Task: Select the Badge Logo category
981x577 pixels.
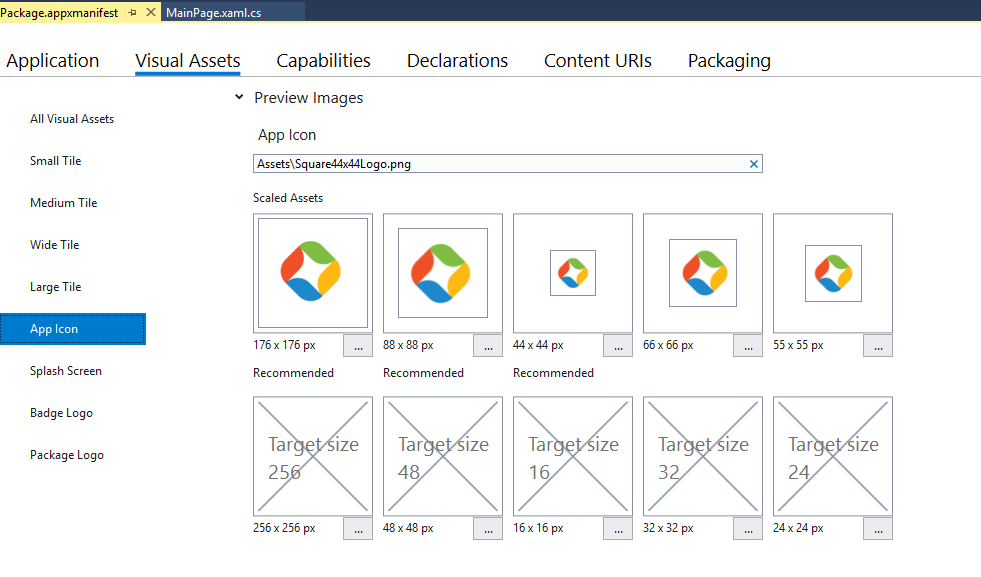Action: coord(61,412)
